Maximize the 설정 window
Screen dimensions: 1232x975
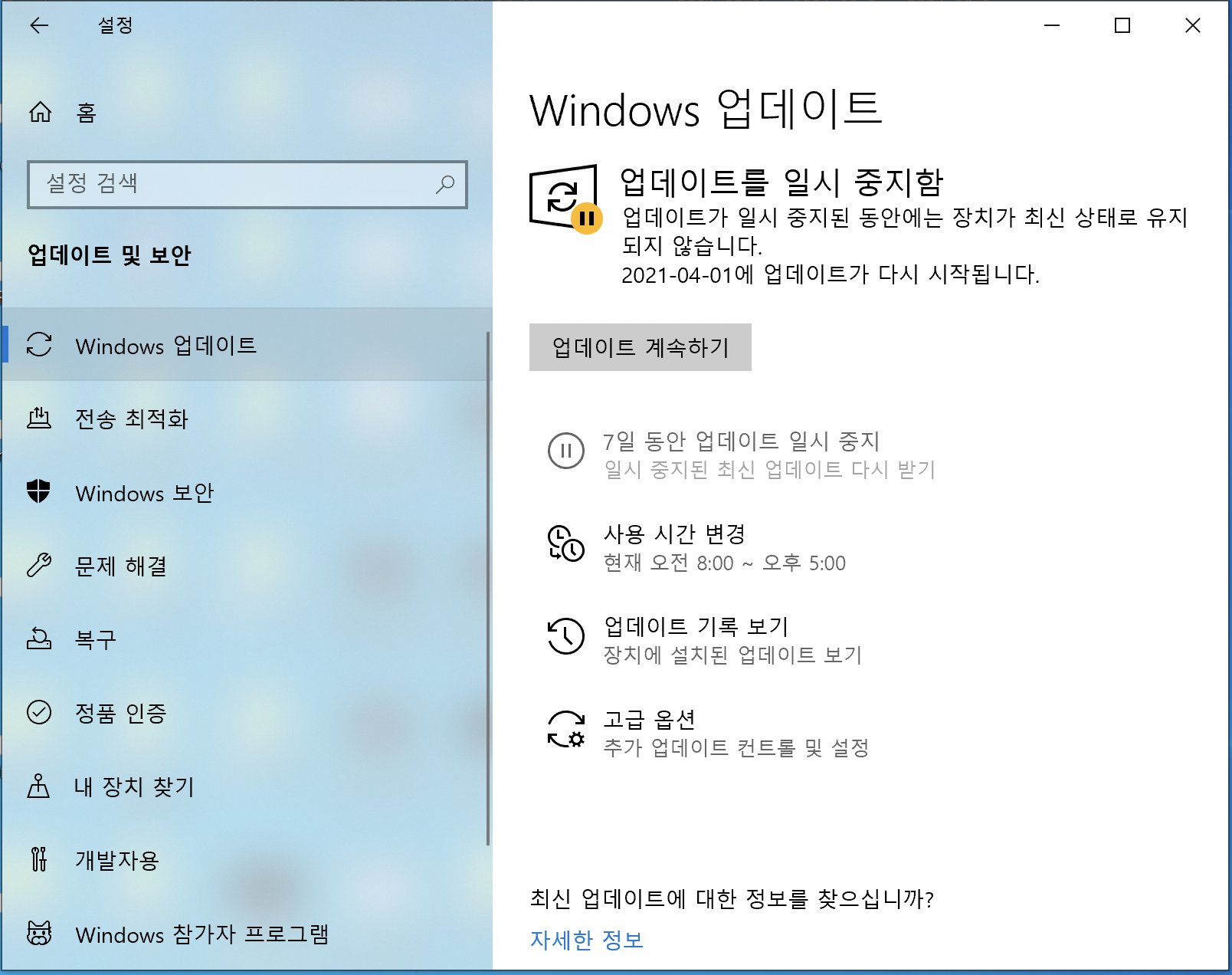pos(1122,25)
